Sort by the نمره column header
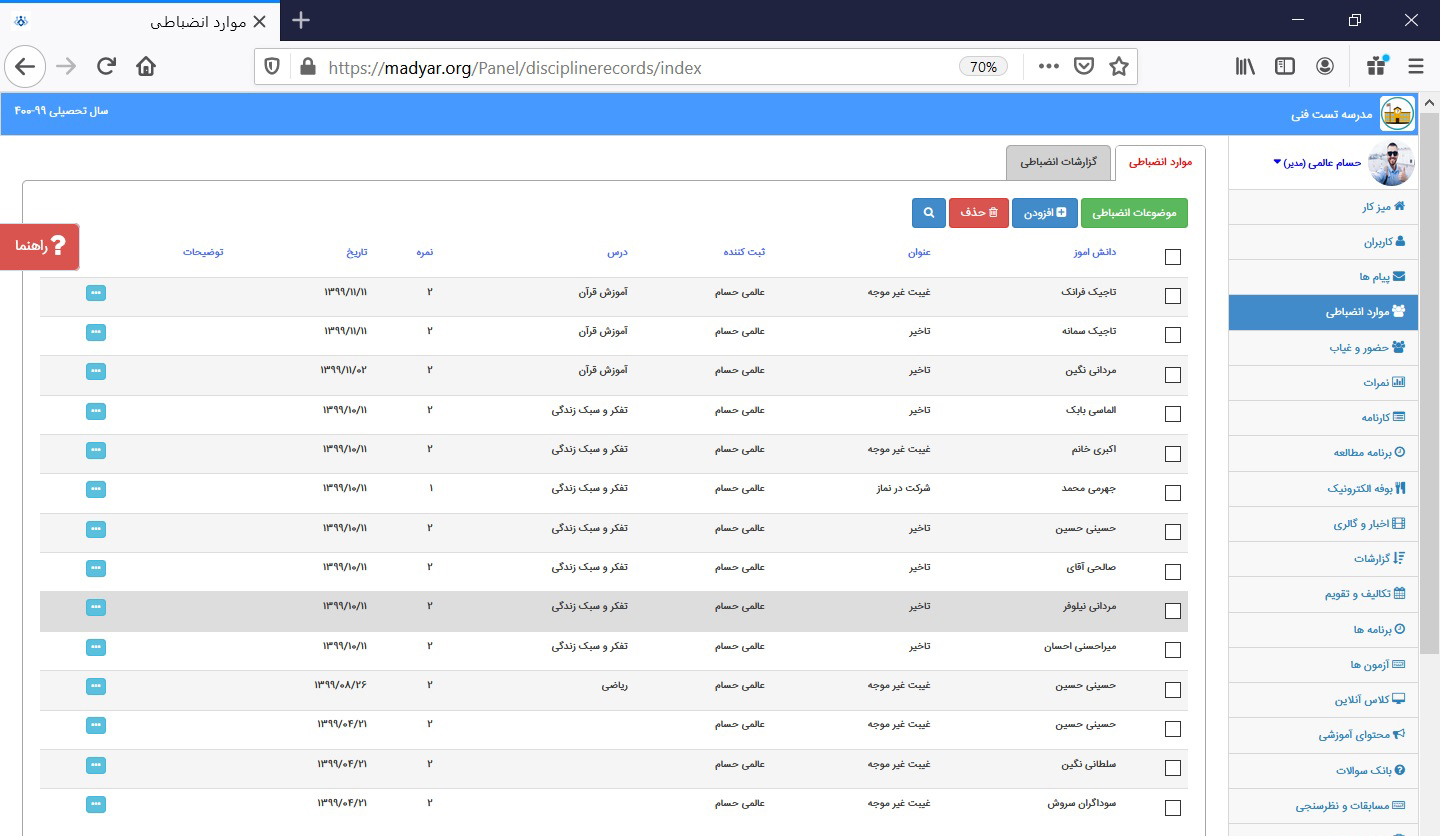This screenshot has width=1440, height=836. pos(425,252)
